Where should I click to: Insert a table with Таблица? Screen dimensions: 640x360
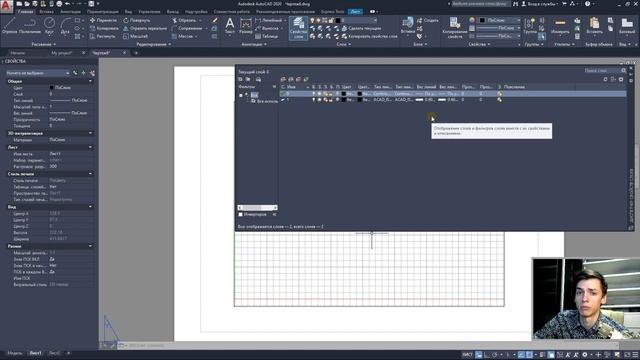click(x=267, y=36)
